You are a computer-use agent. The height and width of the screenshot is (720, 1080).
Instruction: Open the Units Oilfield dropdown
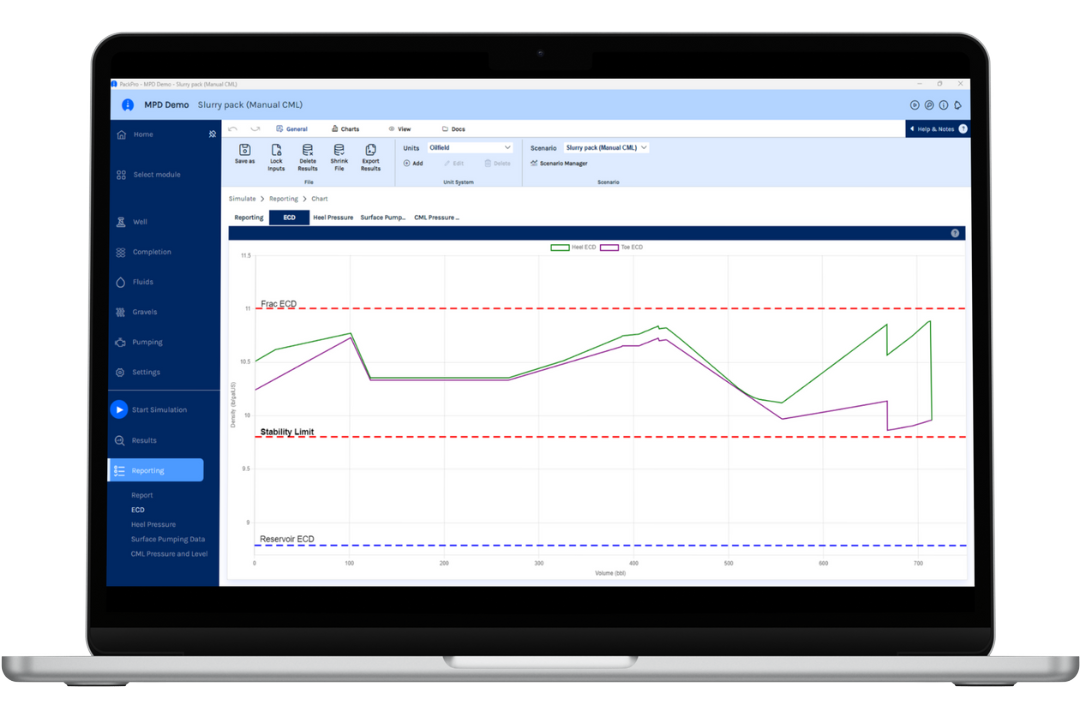[x=470, y=147]
